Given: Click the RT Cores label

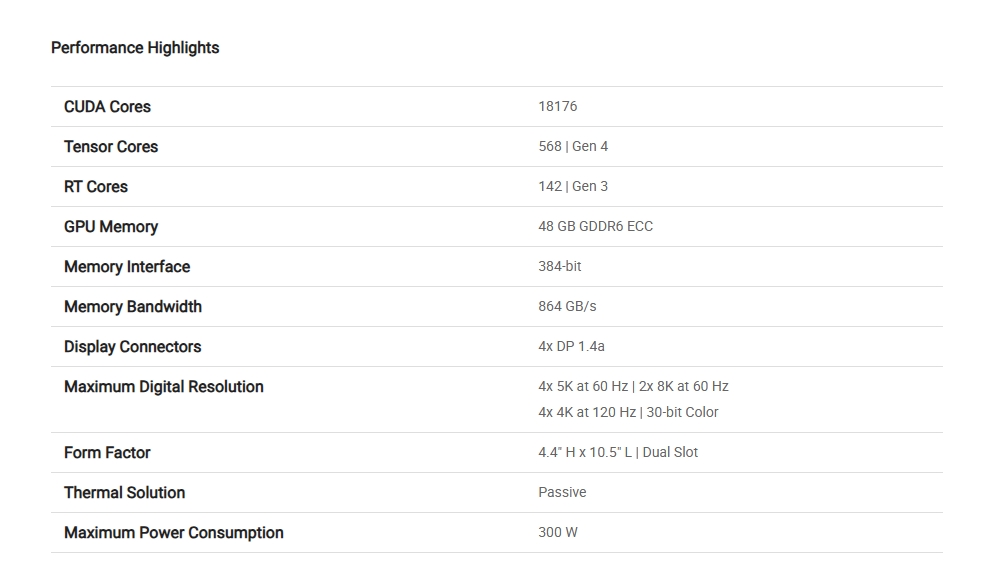Looking at the screenshot, I should [x=96, y=187].
